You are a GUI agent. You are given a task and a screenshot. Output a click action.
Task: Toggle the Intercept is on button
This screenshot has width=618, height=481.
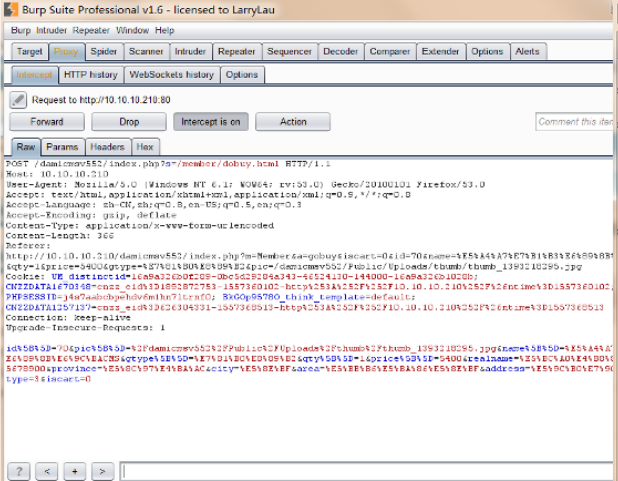click(211, 121)
